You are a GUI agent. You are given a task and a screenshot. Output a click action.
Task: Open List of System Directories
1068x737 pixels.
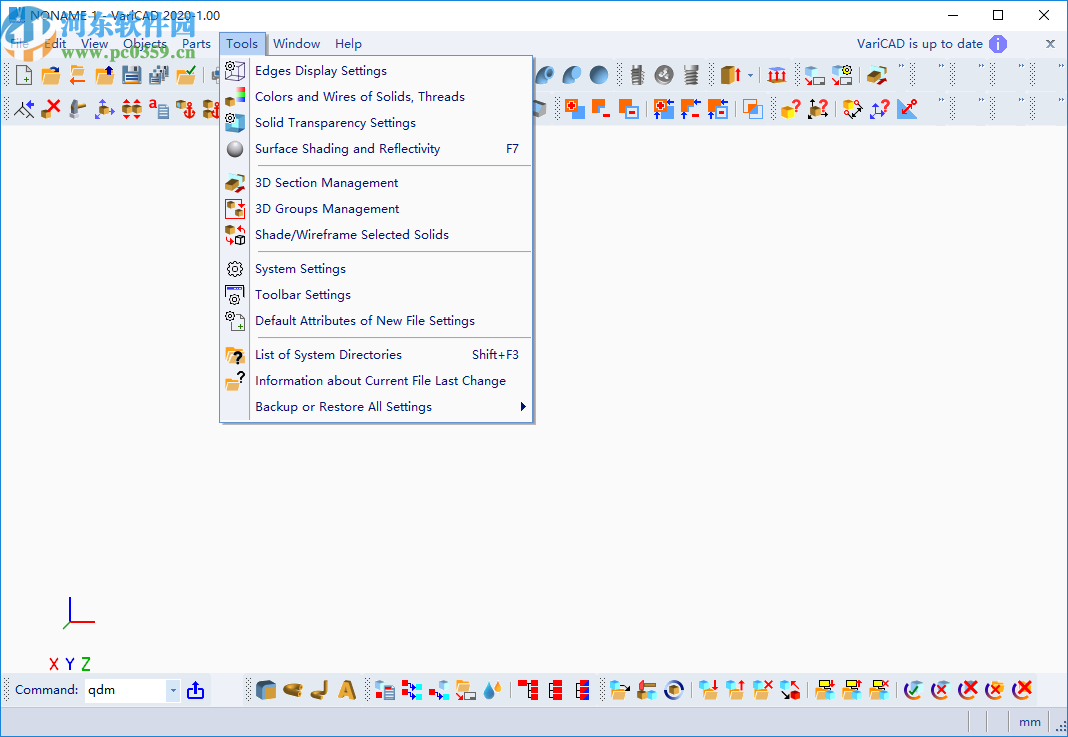point(376,354)
